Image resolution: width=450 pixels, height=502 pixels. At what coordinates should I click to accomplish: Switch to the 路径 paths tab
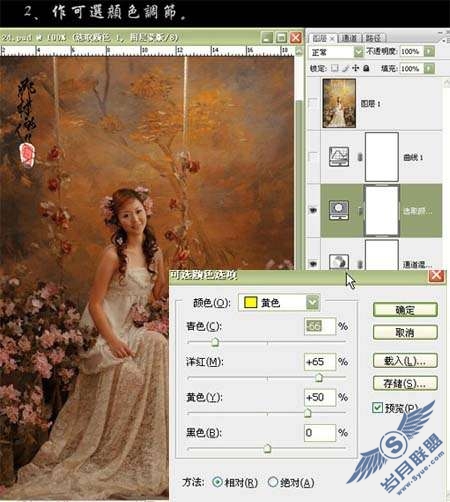(x=374, y=38)
